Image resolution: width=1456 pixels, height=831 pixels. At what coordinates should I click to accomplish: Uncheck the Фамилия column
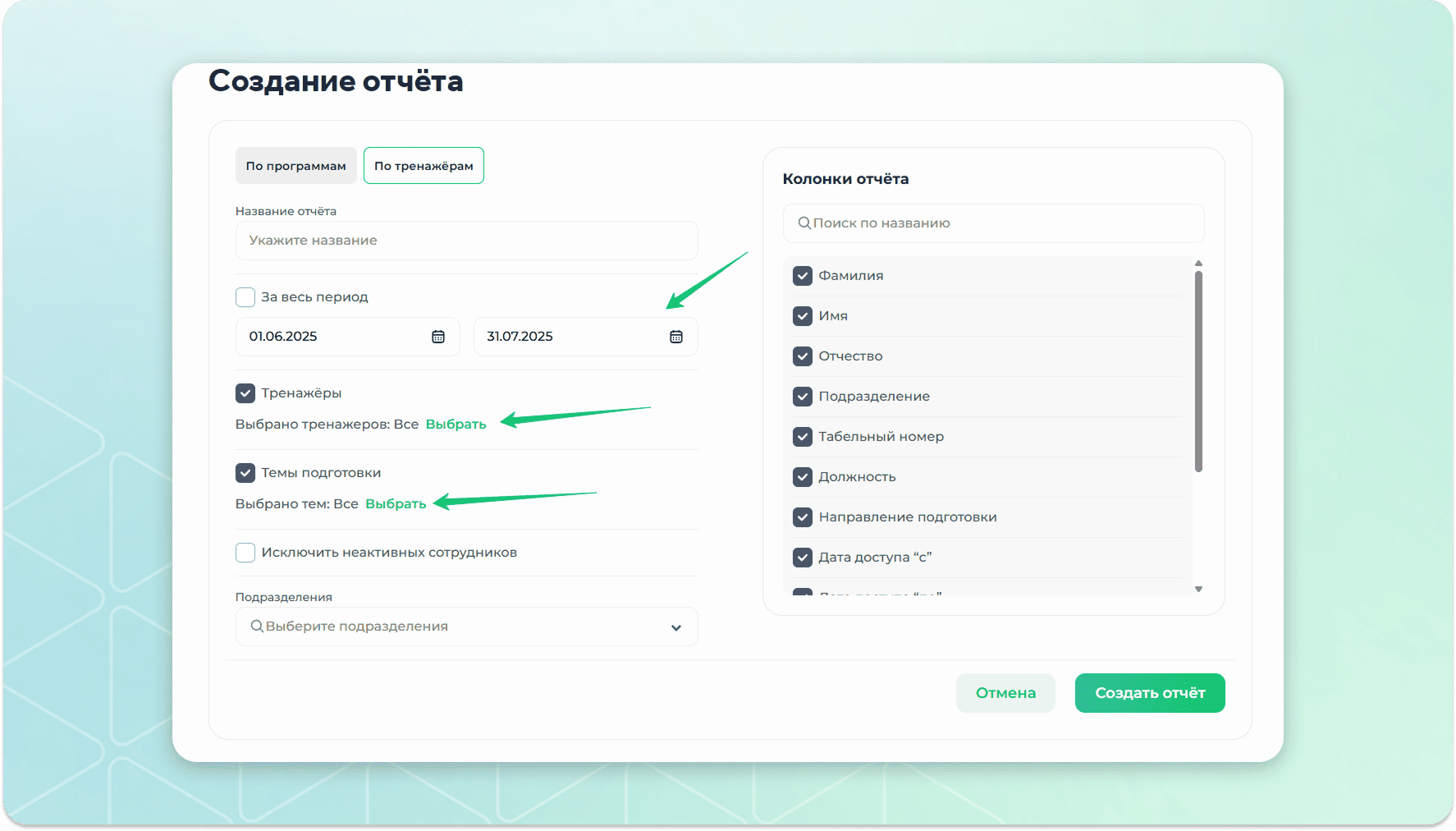pos(803,276)
